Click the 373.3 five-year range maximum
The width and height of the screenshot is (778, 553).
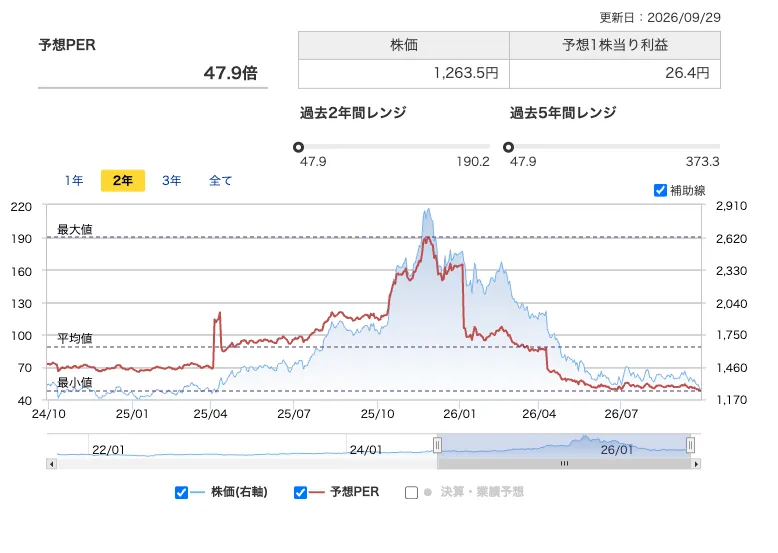click(x=703, y=162)
